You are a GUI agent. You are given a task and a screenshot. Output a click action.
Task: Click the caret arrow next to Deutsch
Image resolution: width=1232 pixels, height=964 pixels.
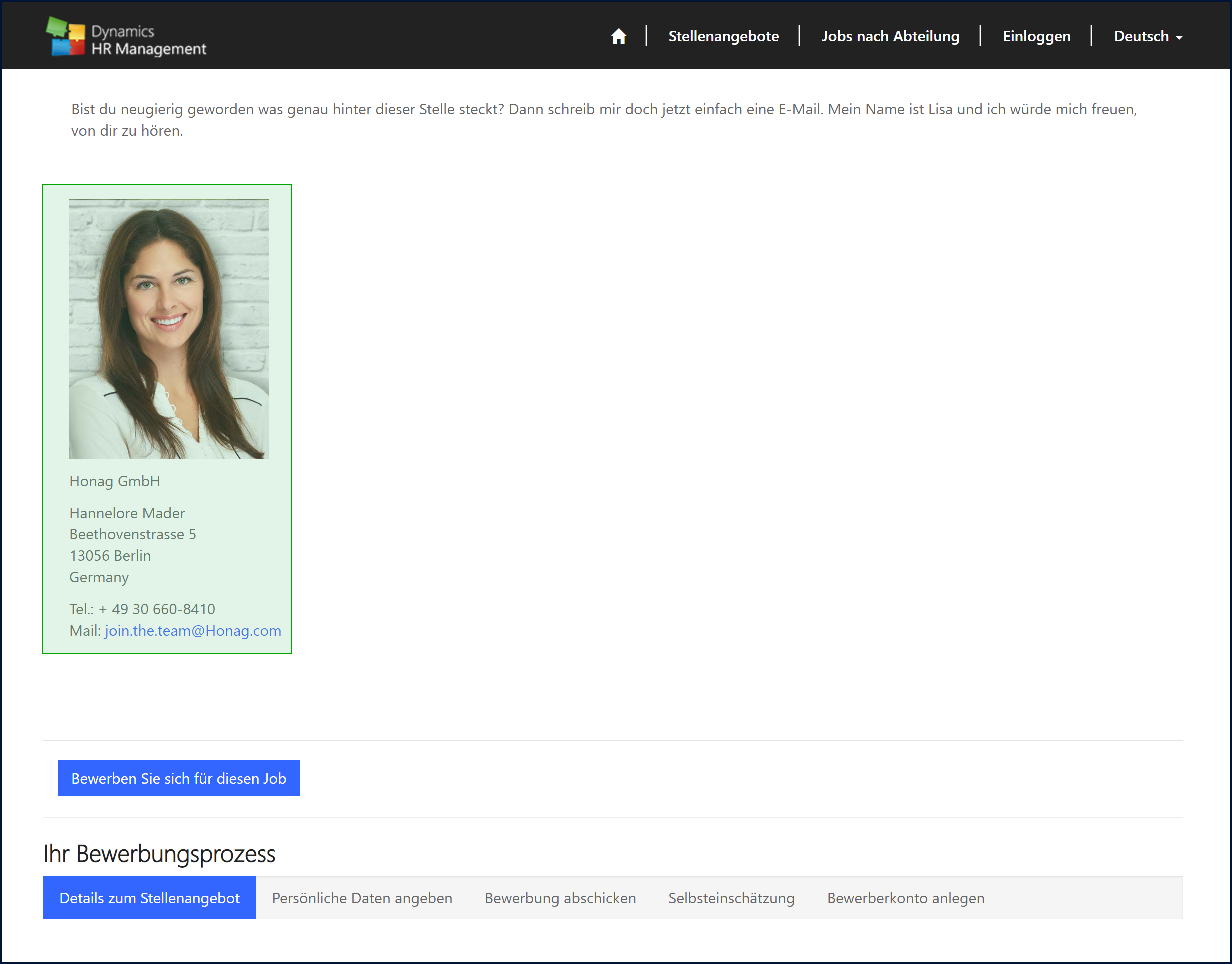[1179, 37]
